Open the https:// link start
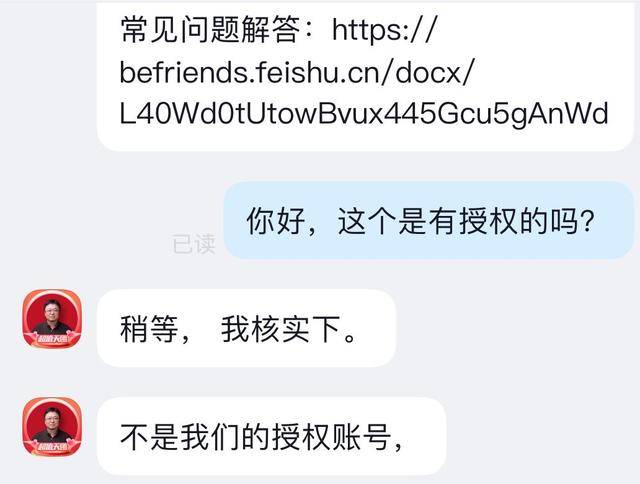 coord(384,31)
